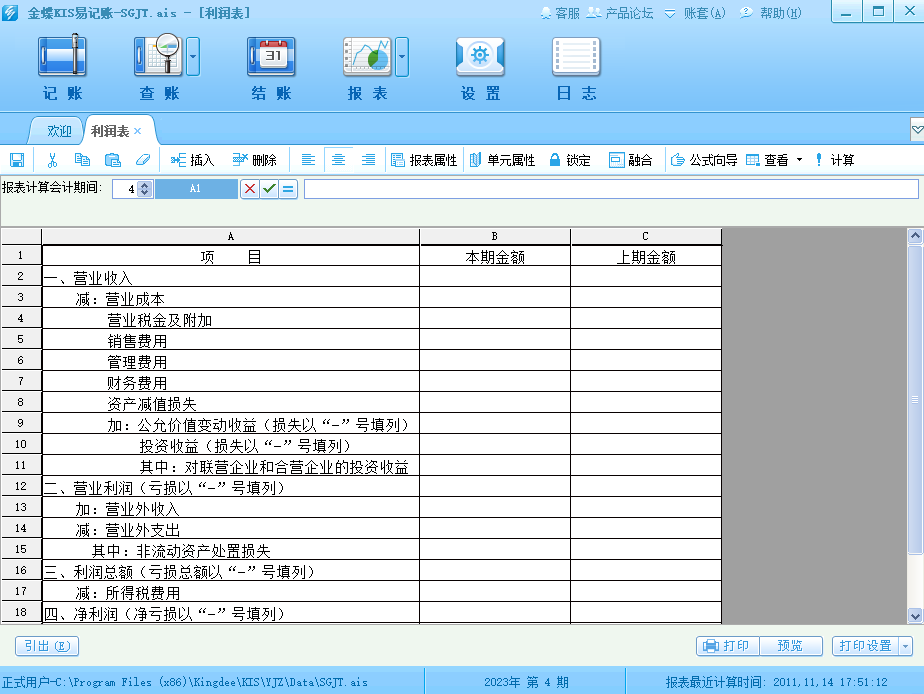Open the 日志 log module
Screen dimensions: 924x694
coord(576,68)
